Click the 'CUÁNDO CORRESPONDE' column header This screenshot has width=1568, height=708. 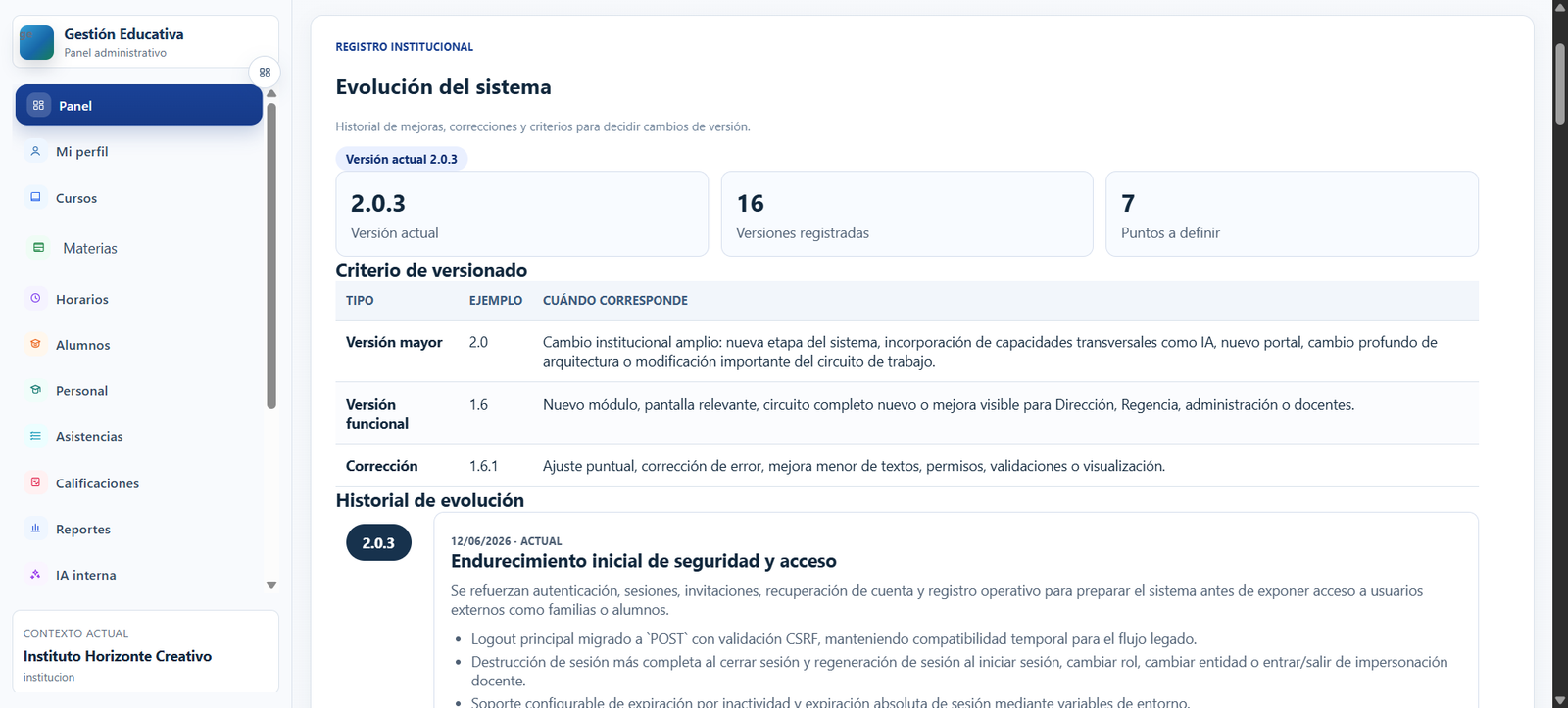tap(615, 301)
